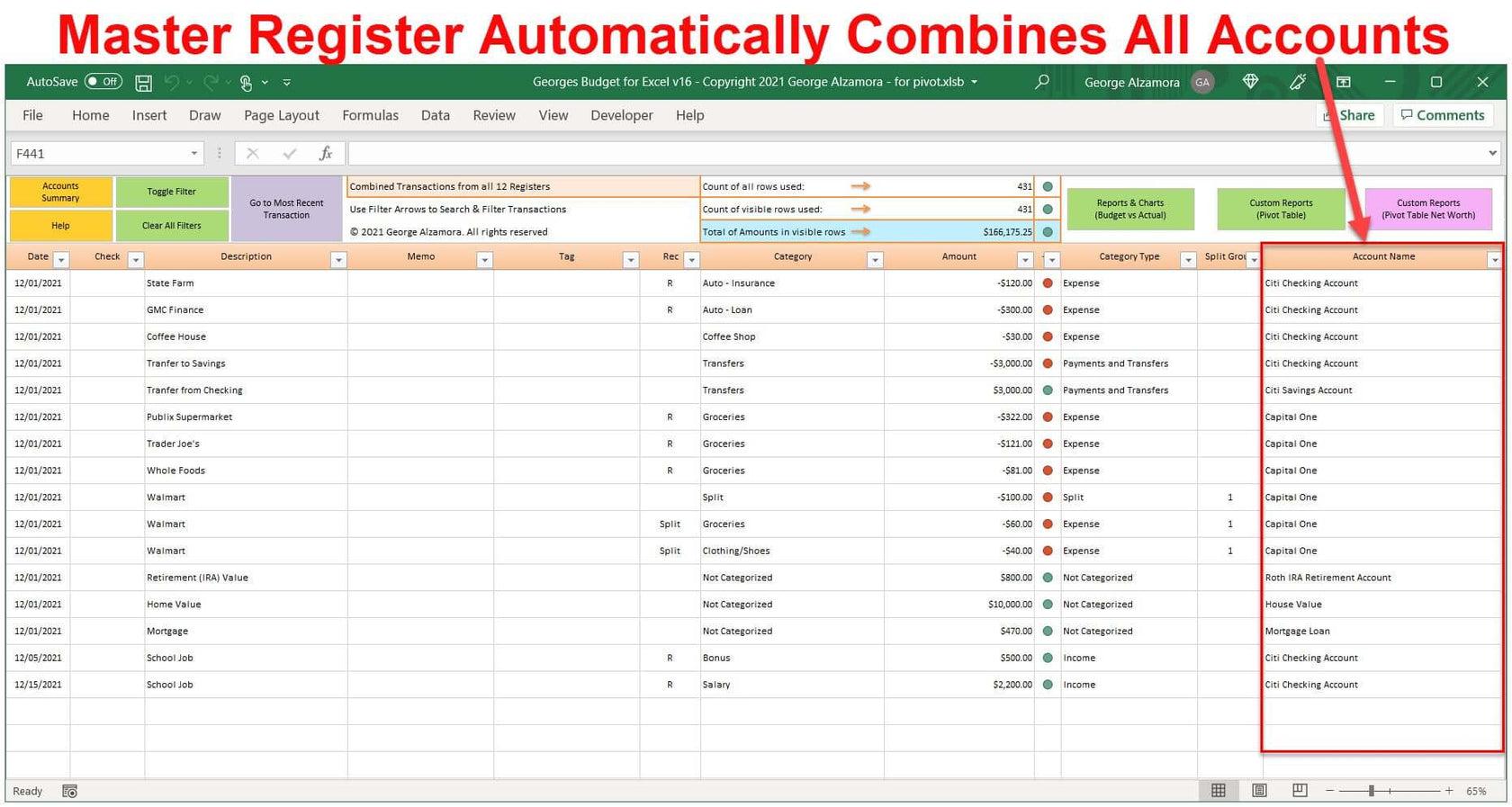Click the Save icon in title bar
The height and width of the screenshot is (807, 1512).
click(143, 83)
